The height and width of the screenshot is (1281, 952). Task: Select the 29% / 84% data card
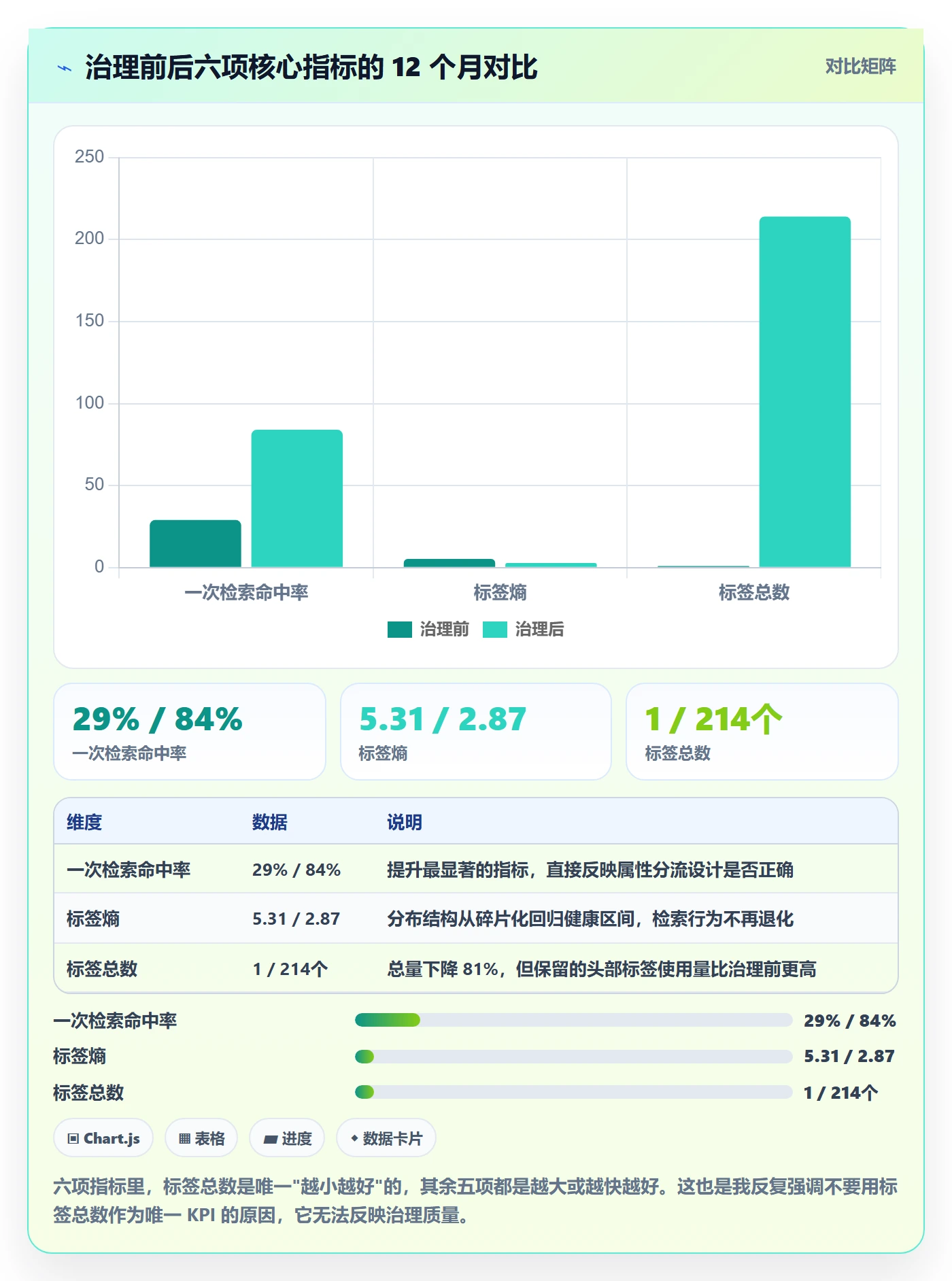tap(190, 732)
